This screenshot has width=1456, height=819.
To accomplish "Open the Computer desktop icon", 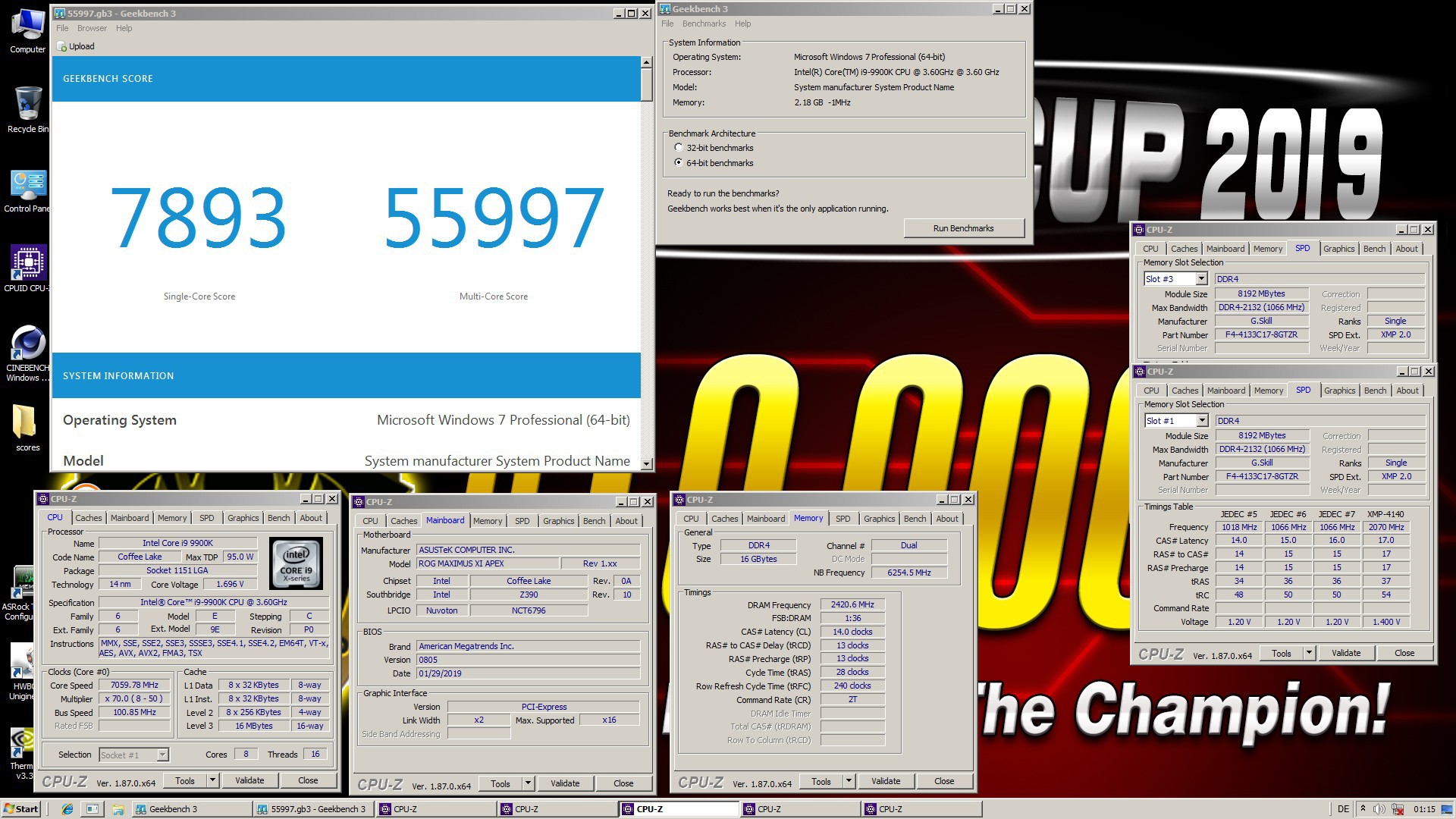I will coord(27,30).
